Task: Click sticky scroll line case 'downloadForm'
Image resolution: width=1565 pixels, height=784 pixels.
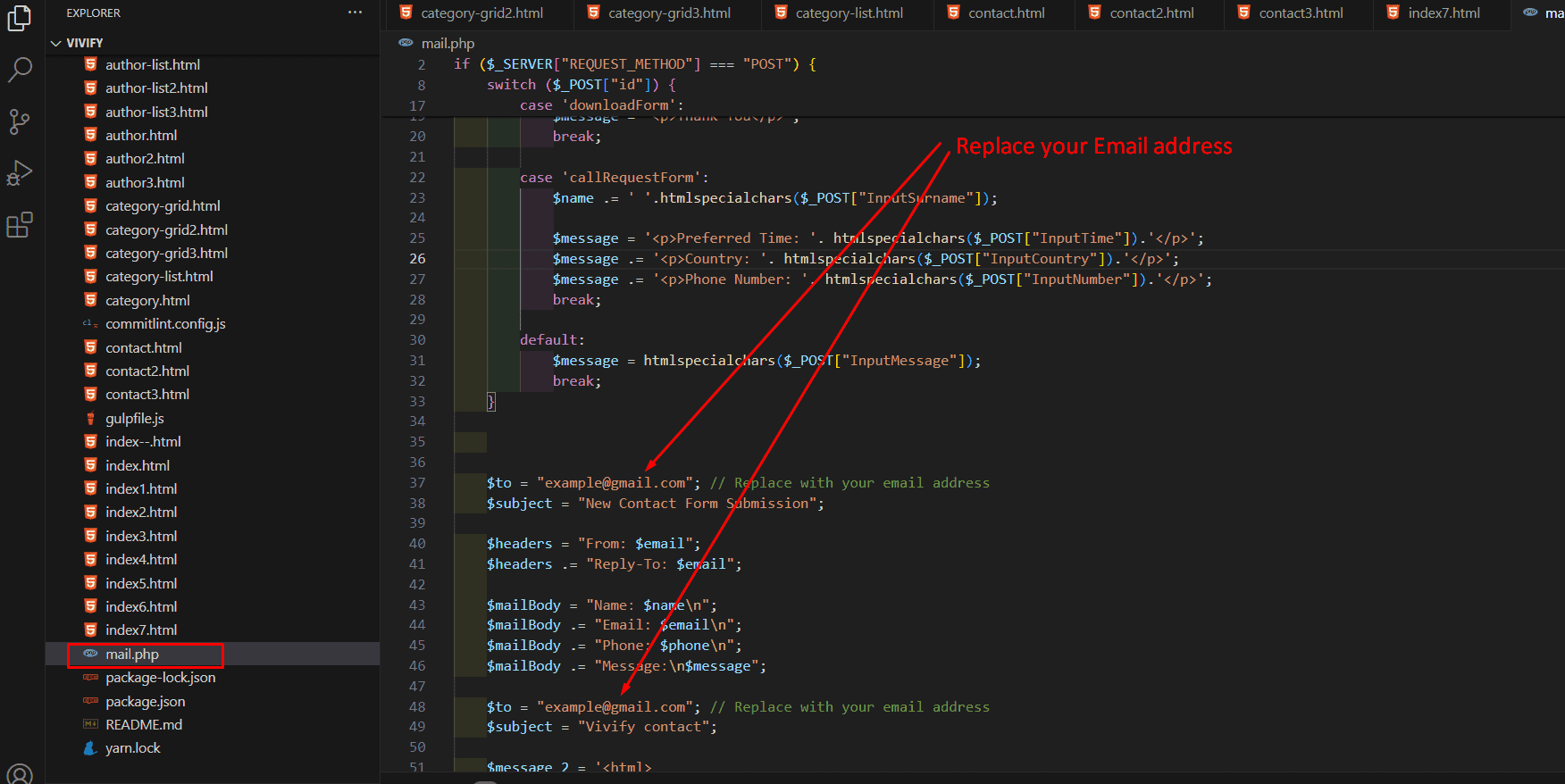Action: point(601,104)
